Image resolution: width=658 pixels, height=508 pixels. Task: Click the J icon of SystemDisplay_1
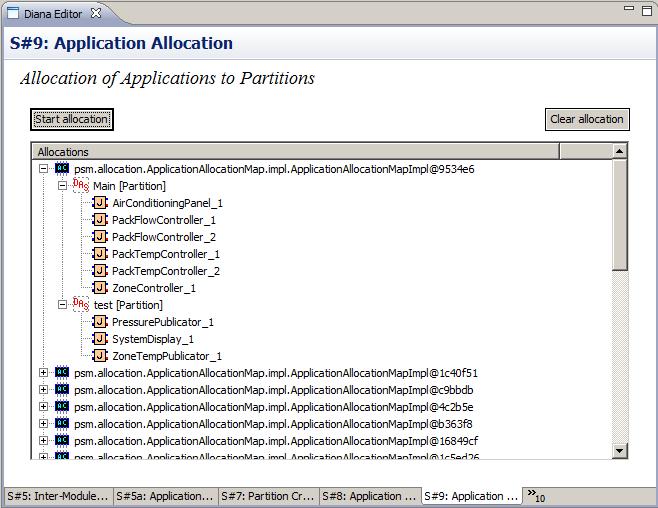[x=100, y=339]
